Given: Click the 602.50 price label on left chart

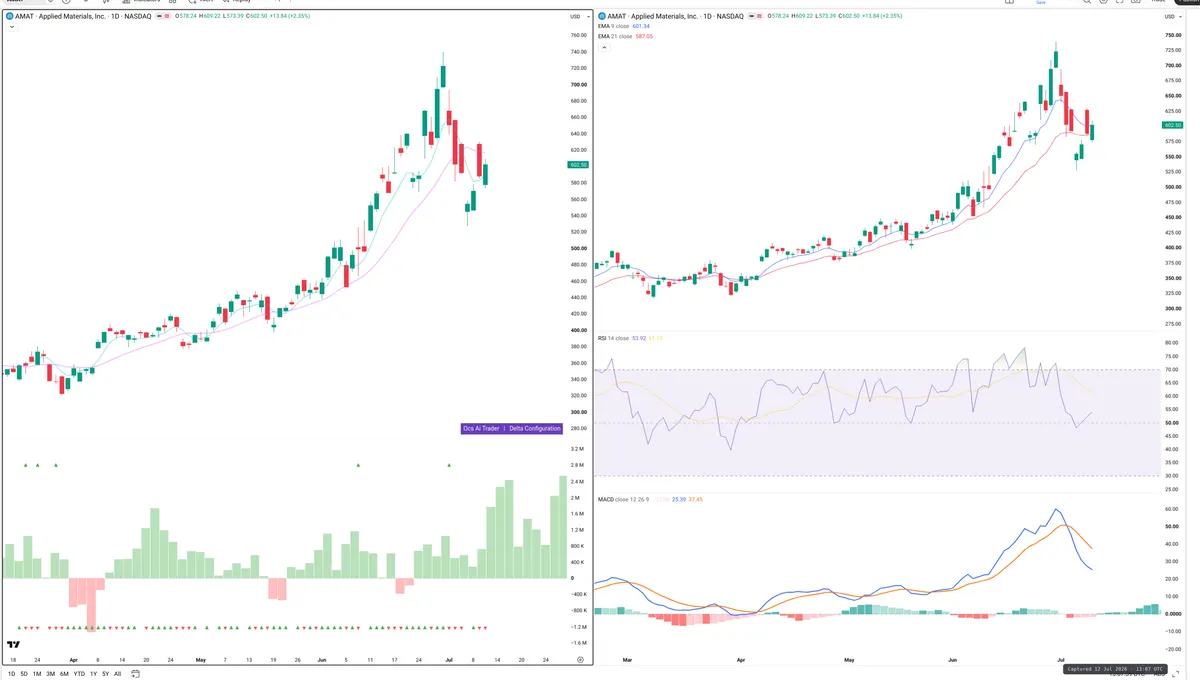Looking at the screenshot, I should click(578, 164).
